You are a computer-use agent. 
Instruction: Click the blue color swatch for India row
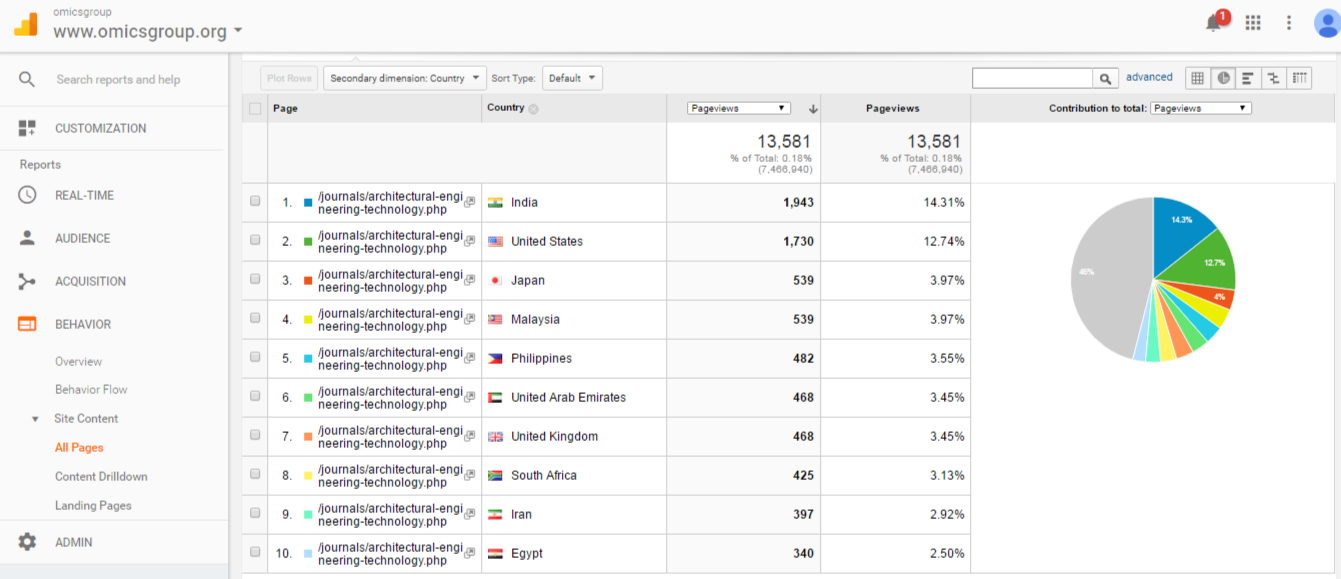coord(308,202)
